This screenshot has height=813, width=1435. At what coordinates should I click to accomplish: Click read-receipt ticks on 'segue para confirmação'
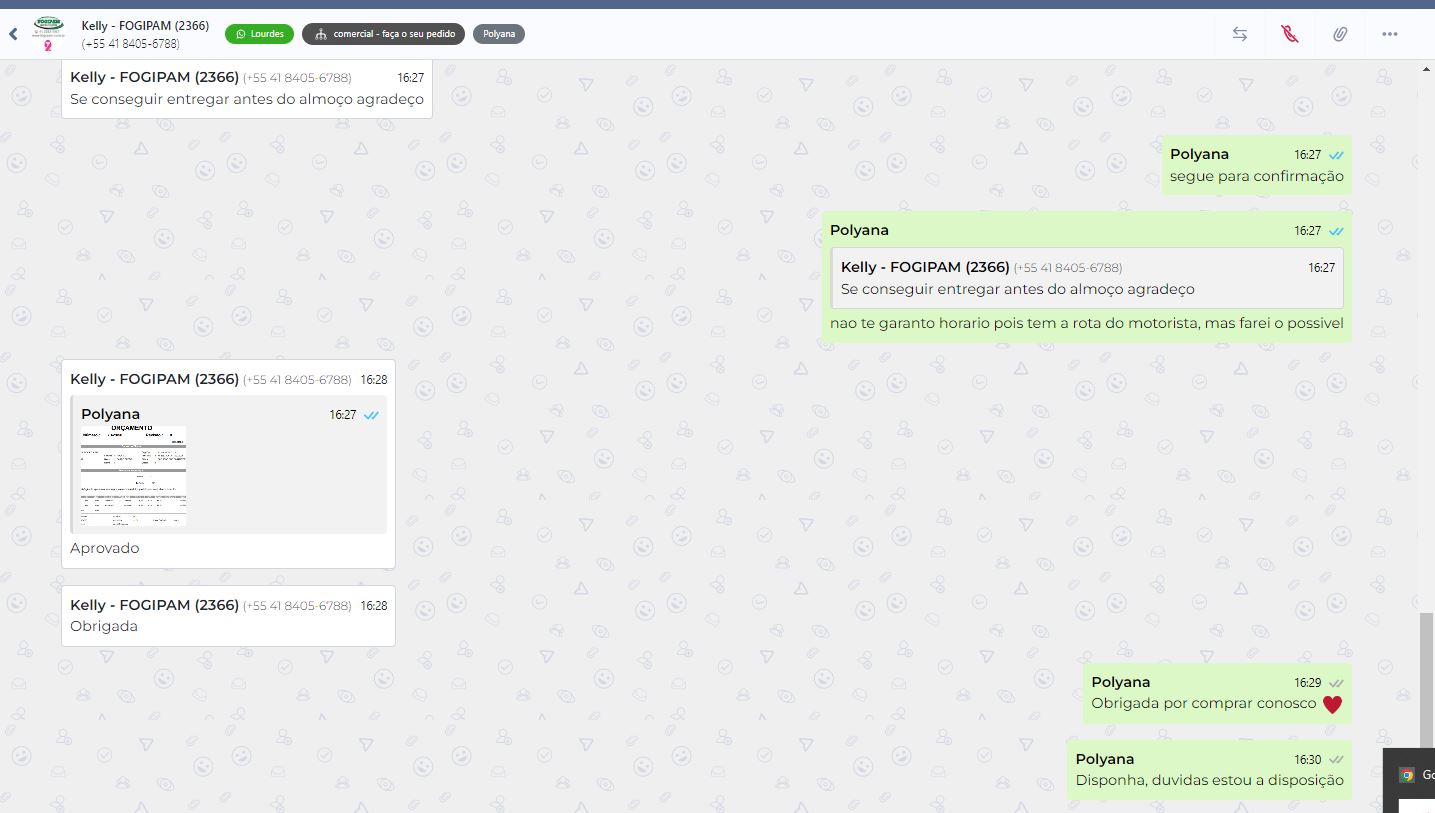(x=1336, y=155)
